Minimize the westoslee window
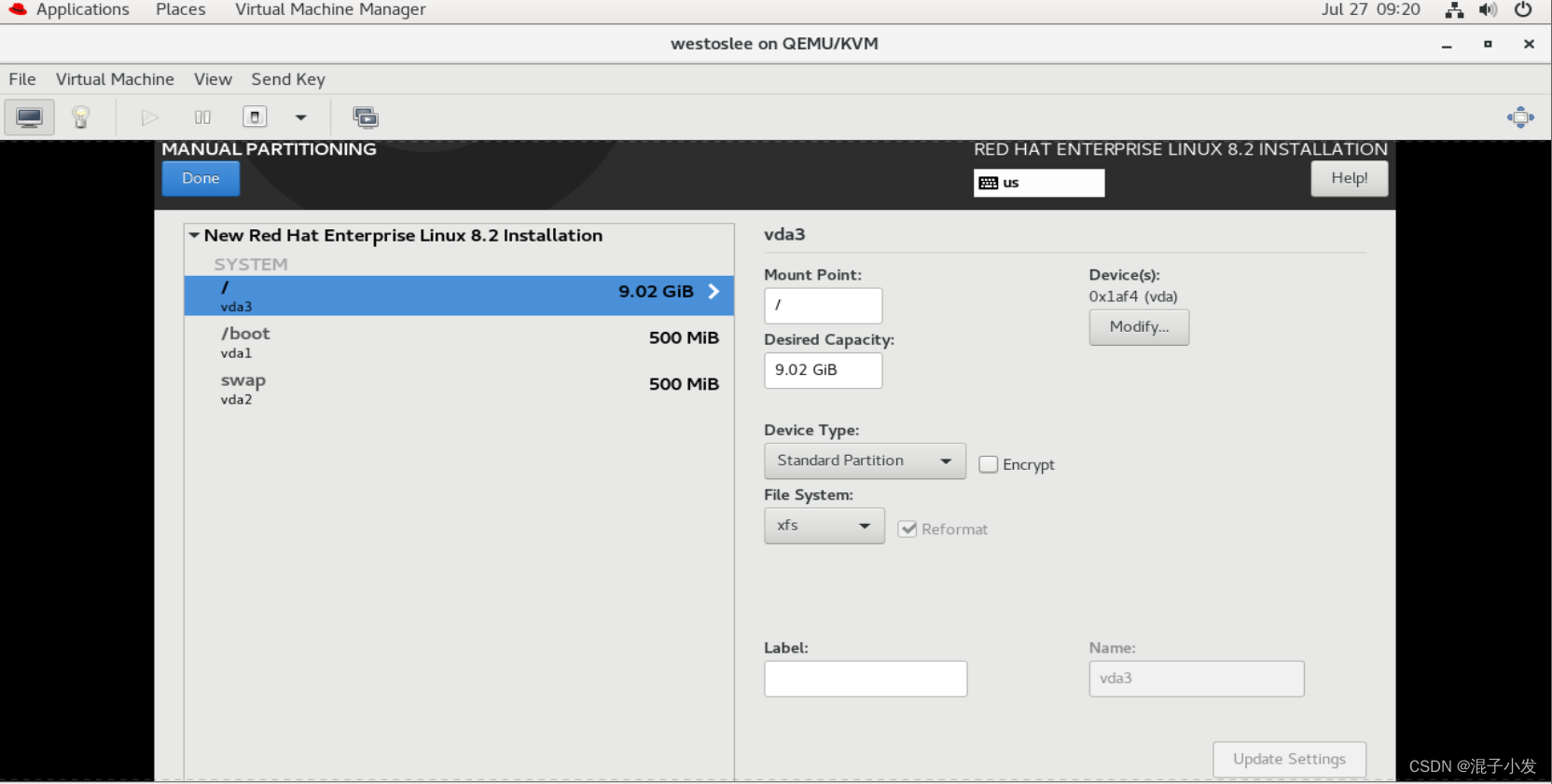The image size is (1552, 784). pos(1447,45)
